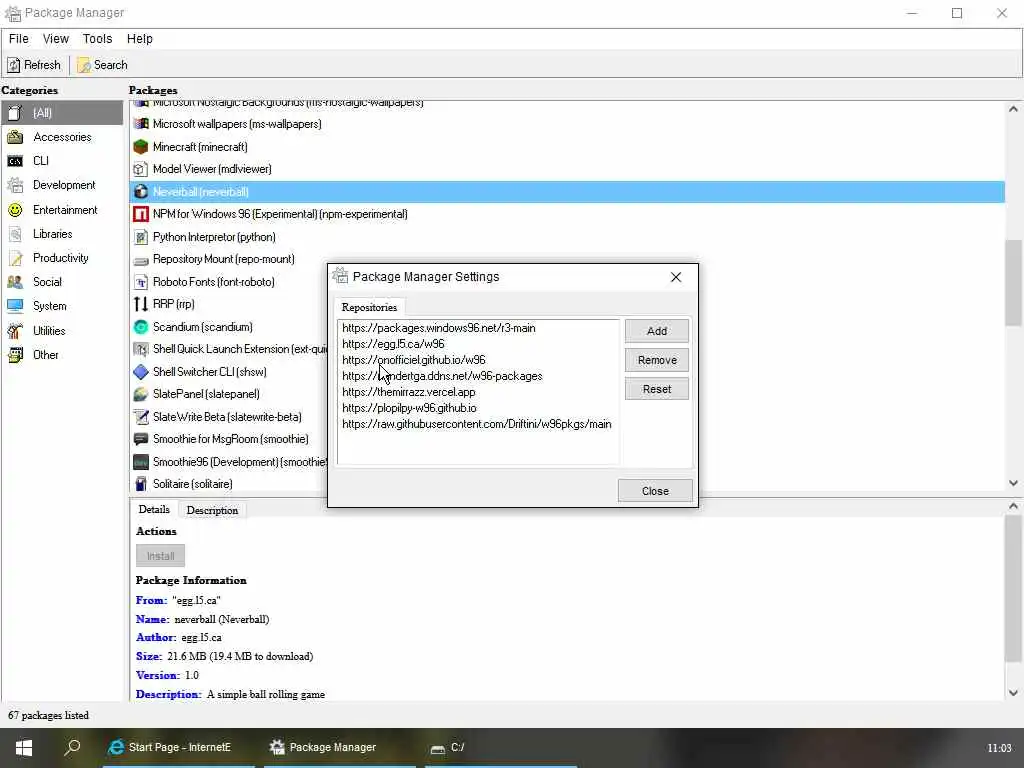Click the NPM for Windows 96 icon
The height and width of the screenshot is (768, 1024).
140,214
